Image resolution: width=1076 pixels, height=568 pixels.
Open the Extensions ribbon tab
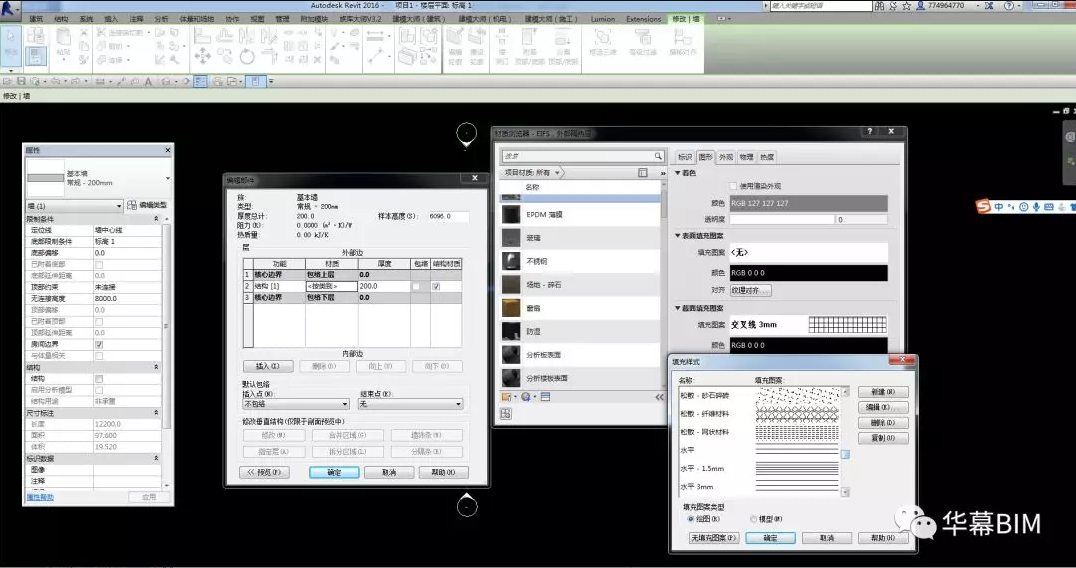[644, 19]
